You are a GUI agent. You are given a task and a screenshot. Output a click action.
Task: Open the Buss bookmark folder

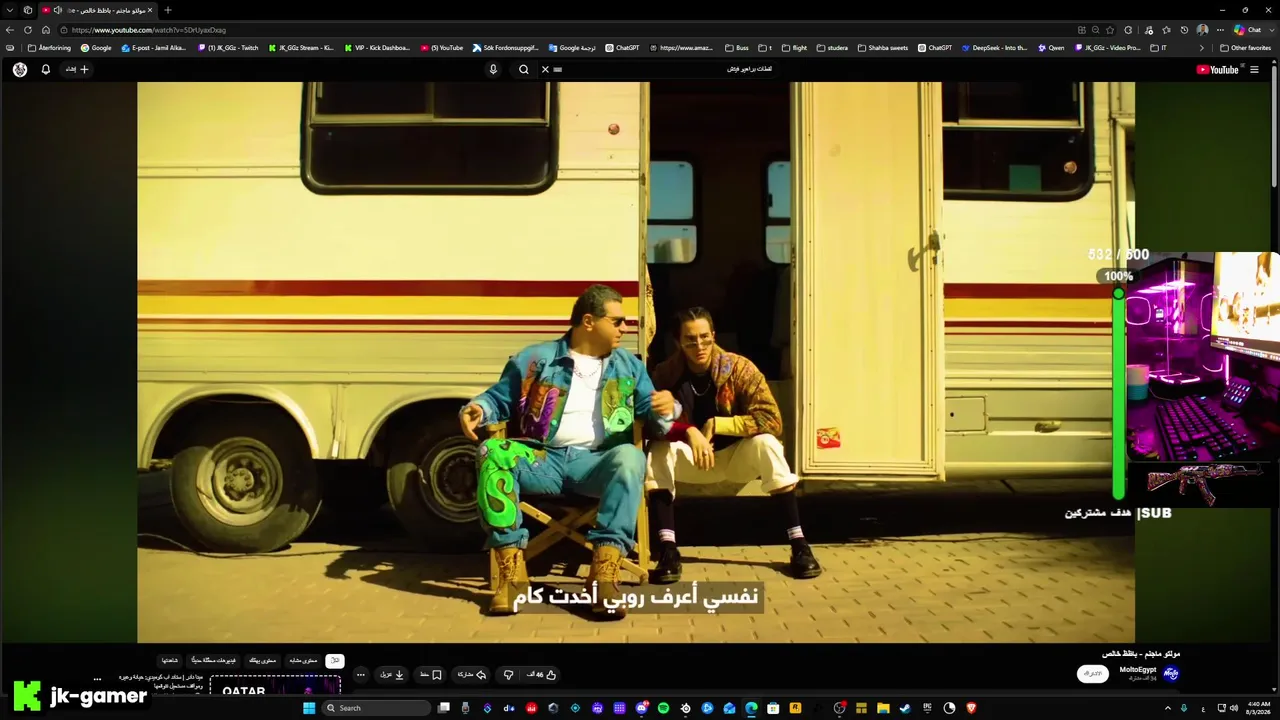[x=736, y=48]
